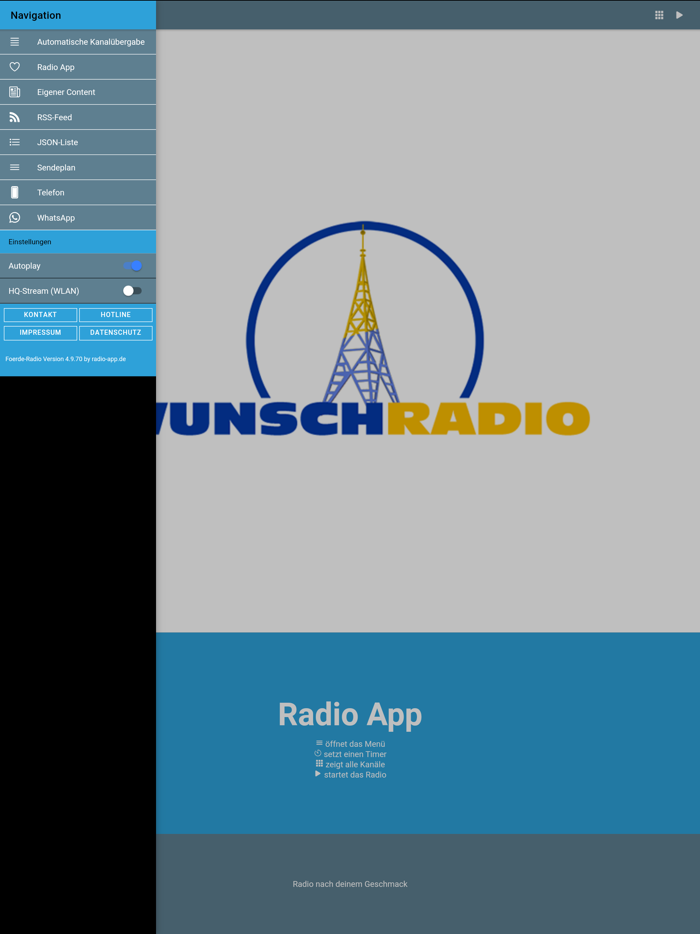700x934 pixels.
Task: Click the Foerde-Radio Version 4.9.70 text
Action: click(x=66, y=359)
